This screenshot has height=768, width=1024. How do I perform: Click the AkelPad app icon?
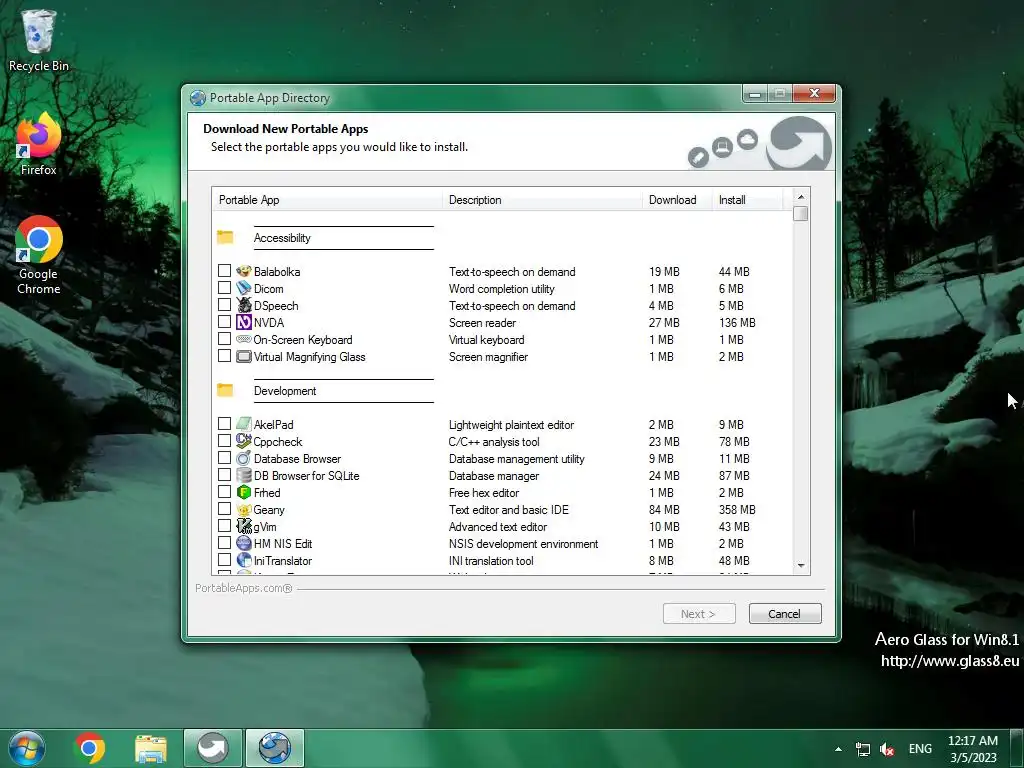(244, 424)
